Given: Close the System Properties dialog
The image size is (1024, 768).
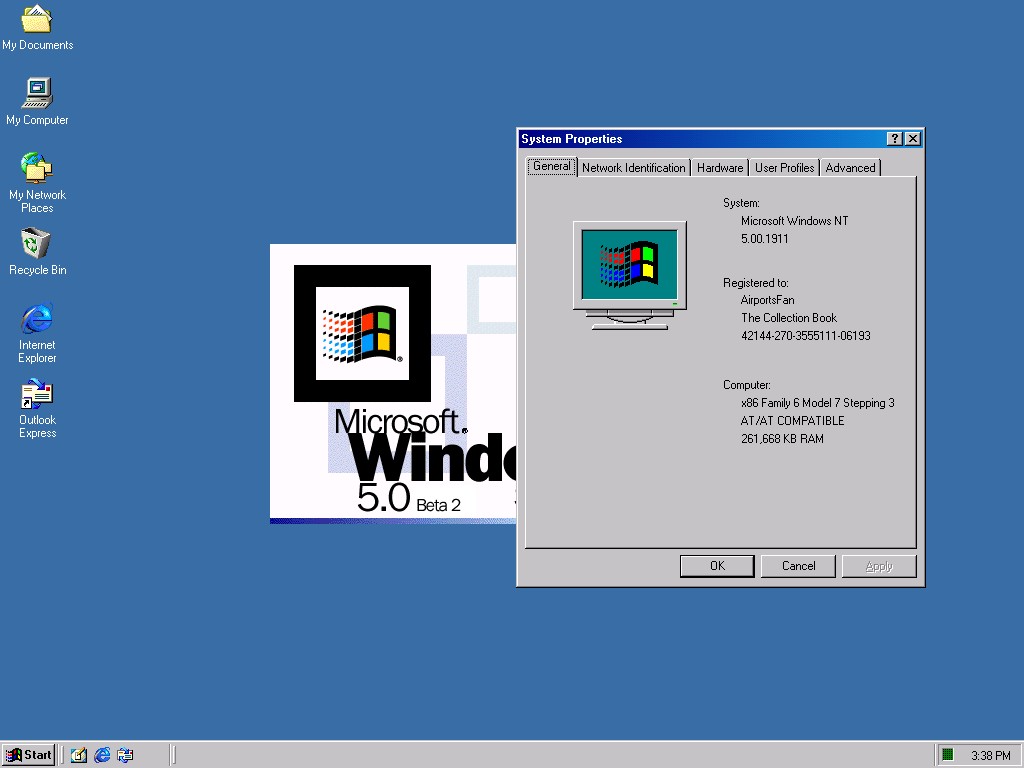Looking at the screenshot, I should click(913, 138).
